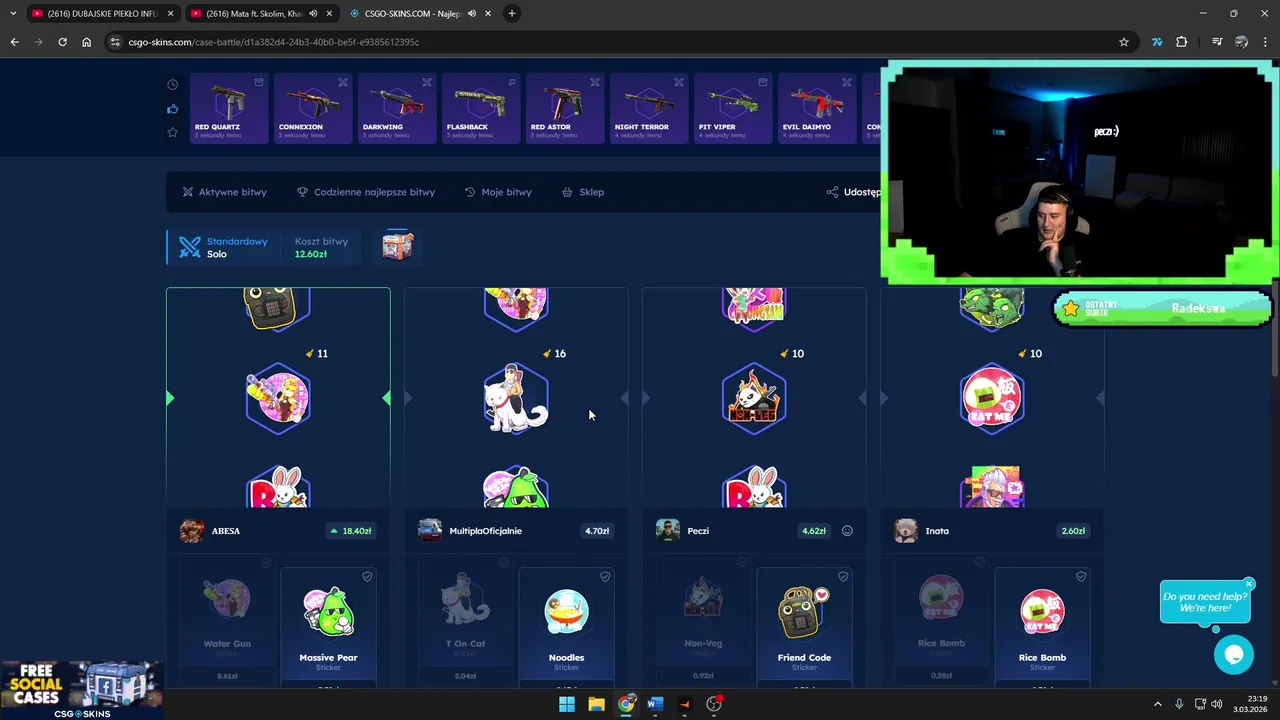
Task: Open the DARKWING drop card
Action: coord(397,108)
